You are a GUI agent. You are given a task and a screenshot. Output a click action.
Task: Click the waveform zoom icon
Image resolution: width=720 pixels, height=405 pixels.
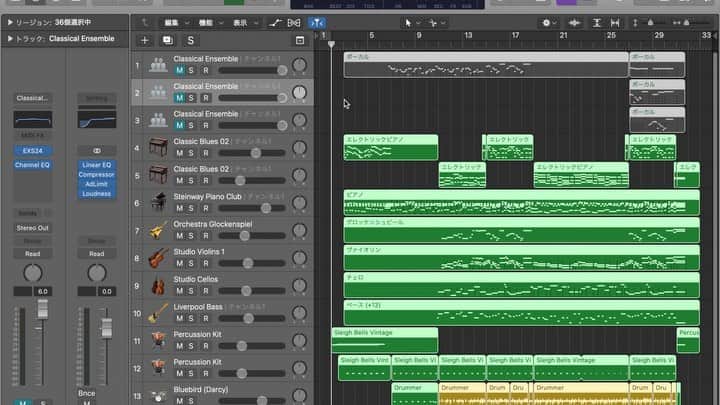(x=574, y=22)
